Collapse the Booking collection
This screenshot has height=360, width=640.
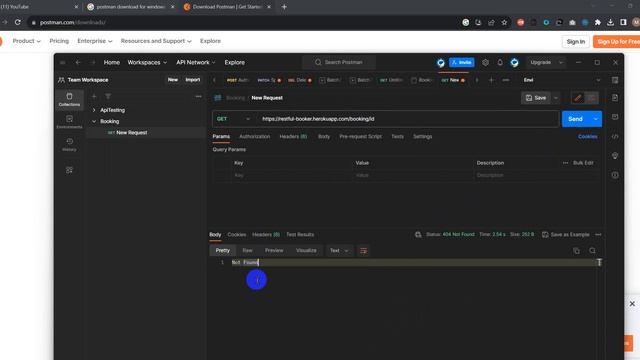[x=94, y=121]
